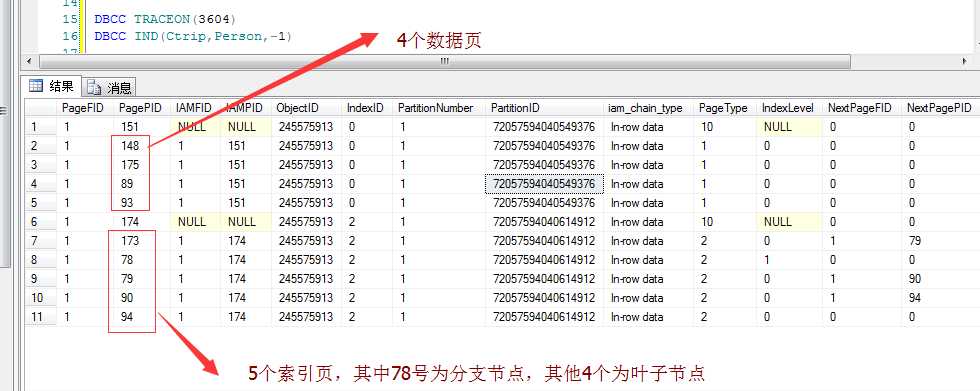Click PagePID cell with value 148

[142, 146]
